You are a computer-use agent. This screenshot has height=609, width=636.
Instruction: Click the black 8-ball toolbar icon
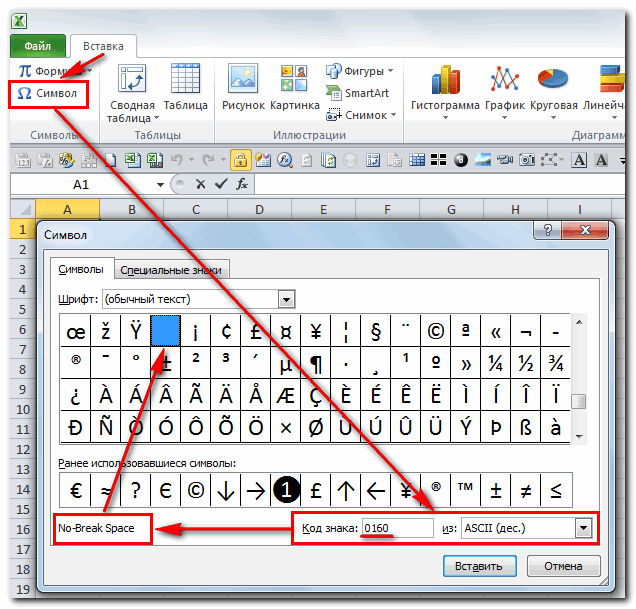click(x=461, y=160)
